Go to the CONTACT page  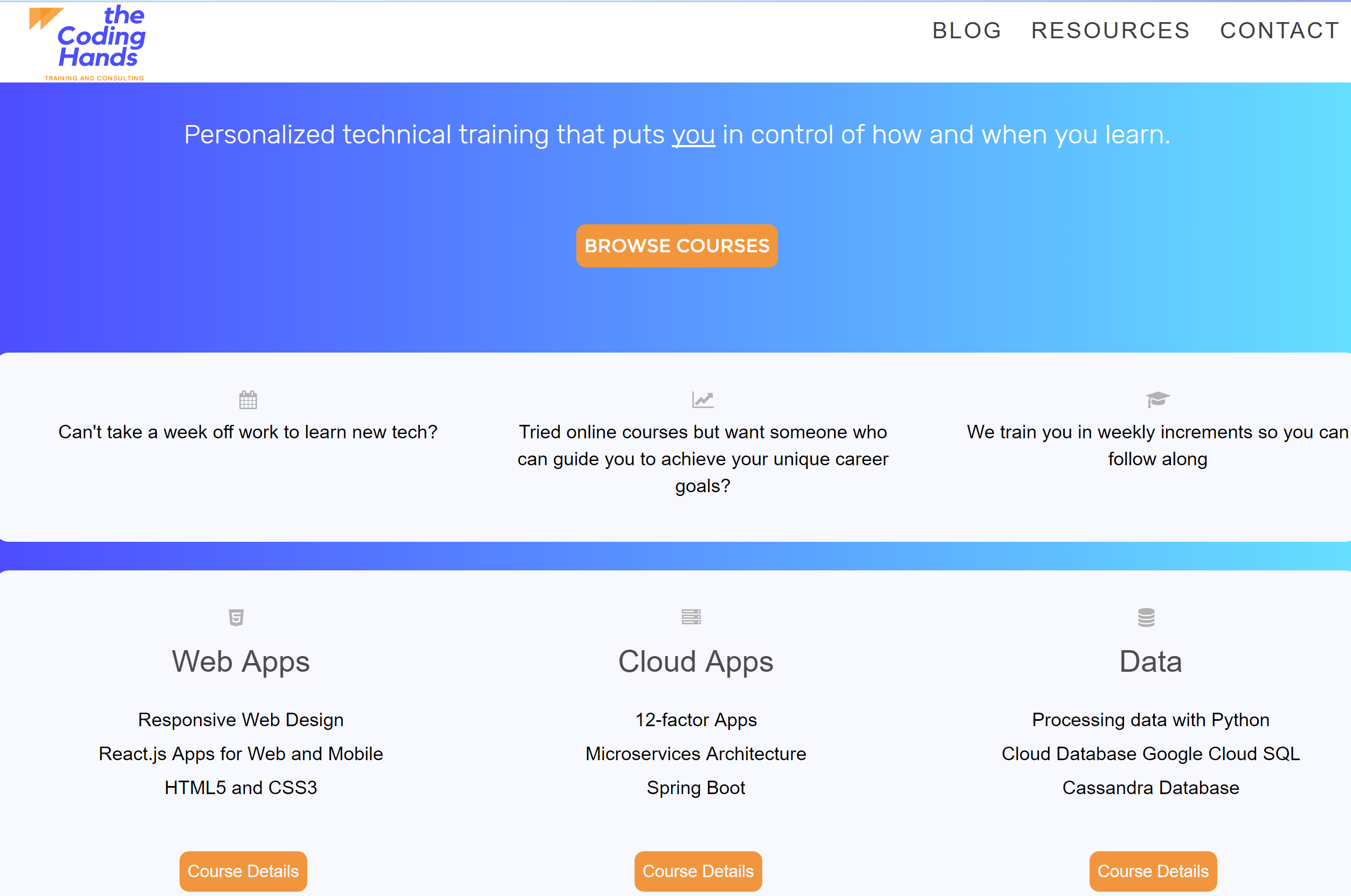pyautogui.click(x=1280, y=30)
